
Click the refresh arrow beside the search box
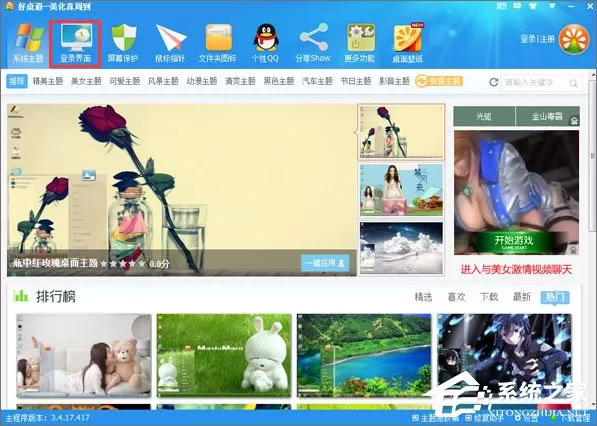(x=493, y=82)
